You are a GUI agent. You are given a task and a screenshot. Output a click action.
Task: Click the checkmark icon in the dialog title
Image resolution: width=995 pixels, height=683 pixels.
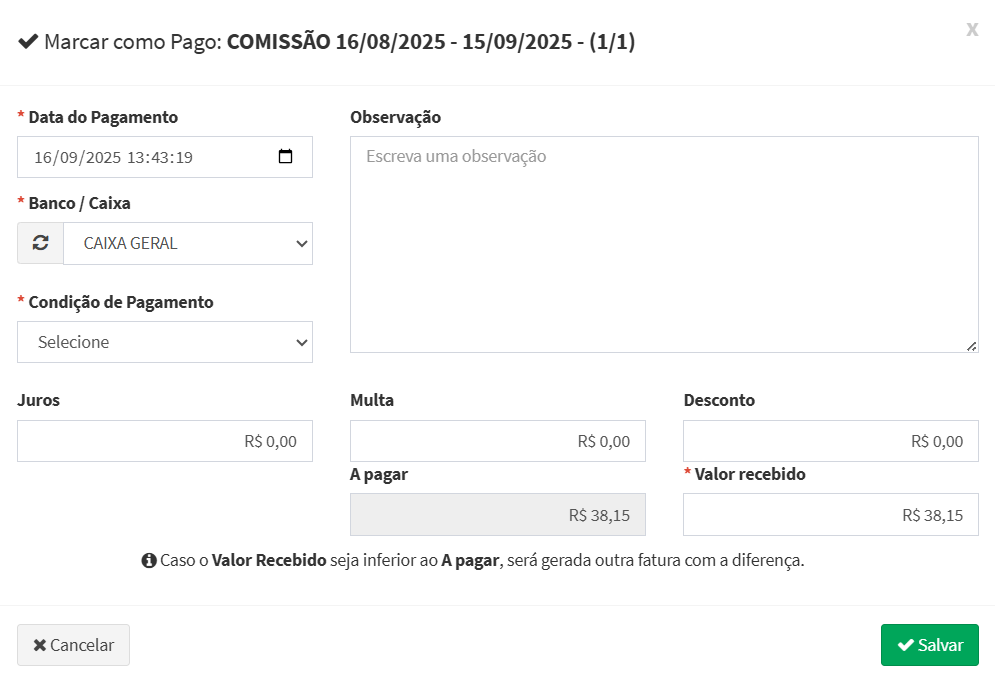click(28, 42)
